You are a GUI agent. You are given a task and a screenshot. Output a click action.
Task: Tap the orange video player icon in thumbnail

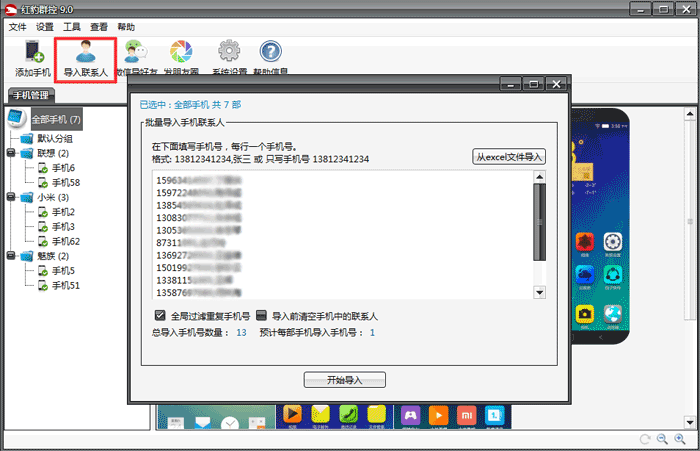292,414
